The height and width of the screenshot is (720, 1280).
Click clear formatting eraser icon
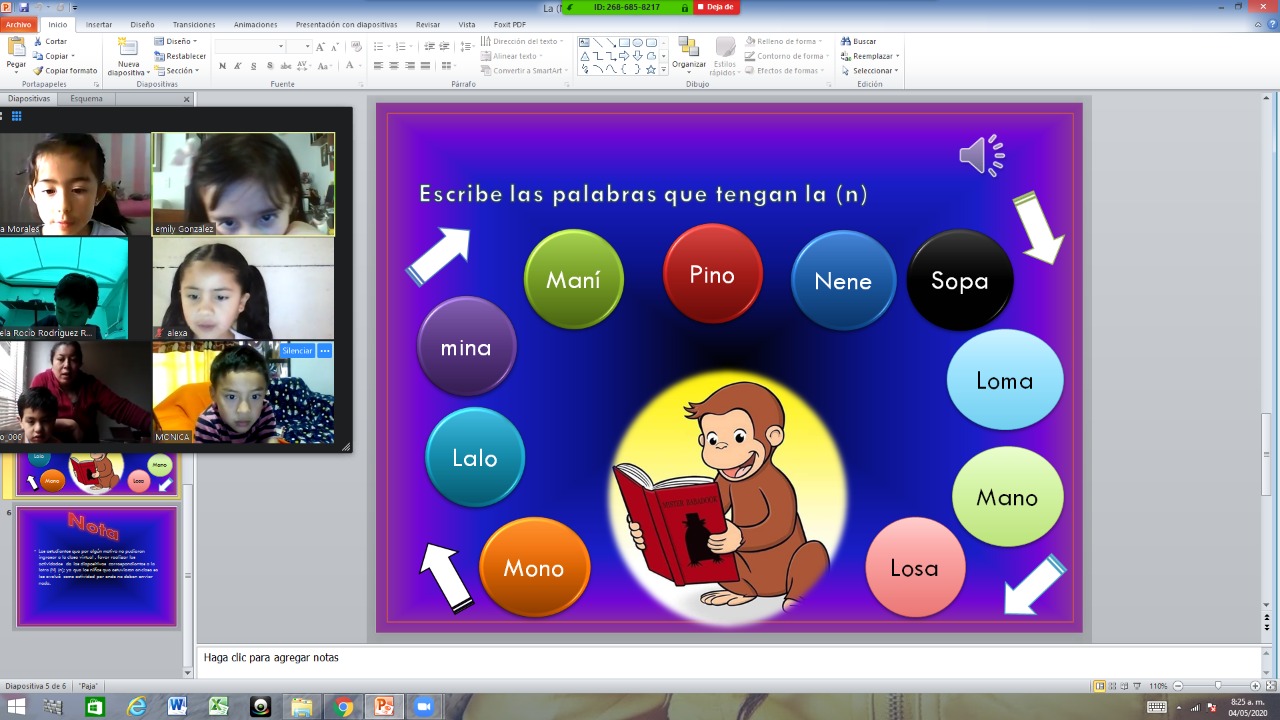[355, 47]
